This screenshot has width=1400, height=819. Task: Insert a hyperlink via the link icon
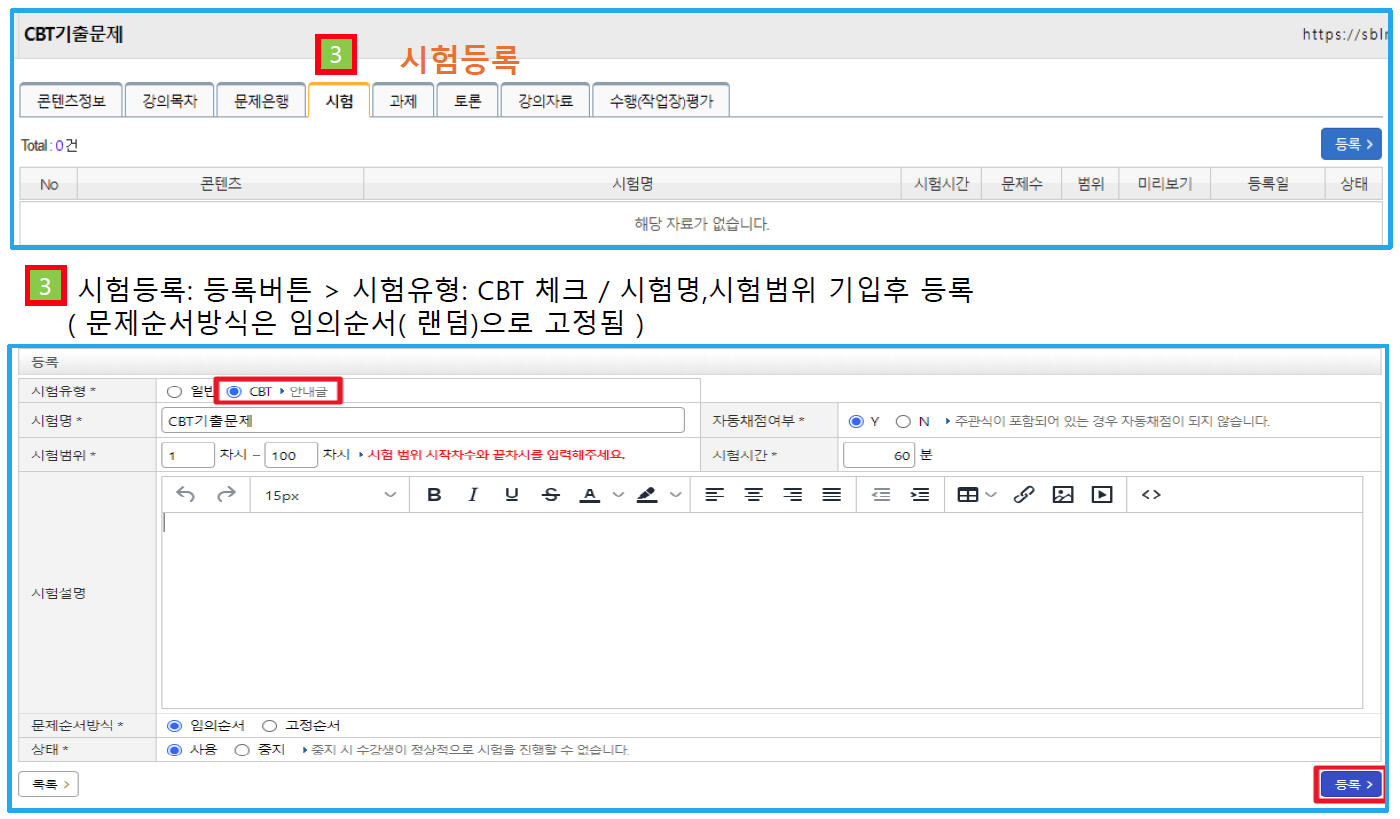[x=1023, y=495]
